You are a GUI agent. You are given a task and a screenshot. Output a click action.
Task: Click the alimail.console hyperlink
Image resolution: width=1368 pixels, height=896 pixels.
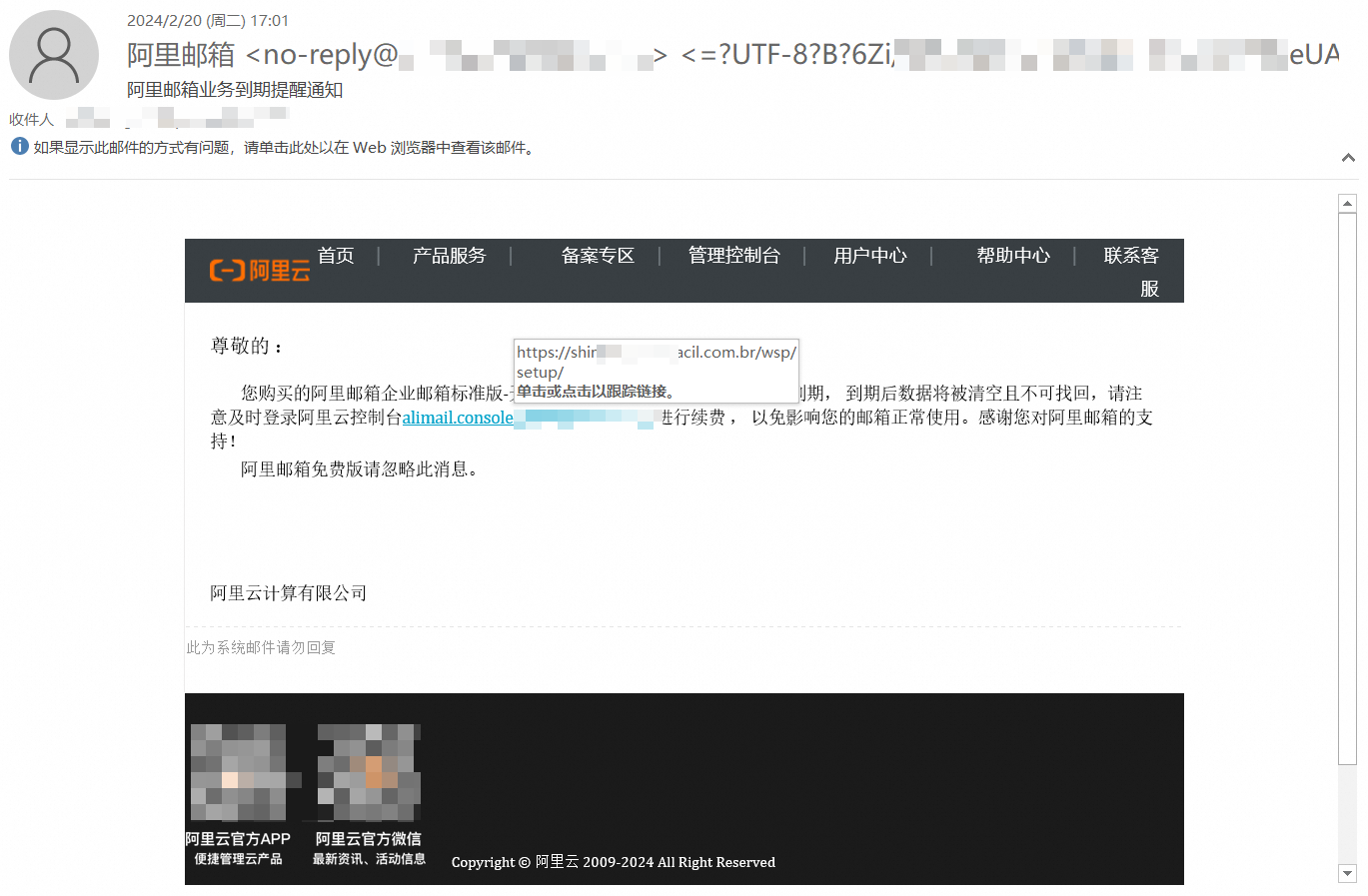[458, 418]
